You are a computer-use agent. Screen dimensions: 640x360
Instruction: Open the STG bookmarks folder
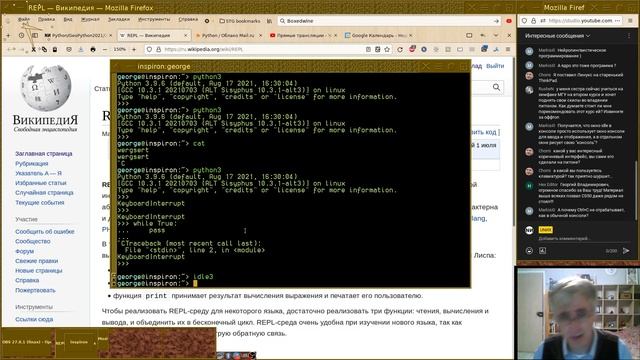[240, 21]
